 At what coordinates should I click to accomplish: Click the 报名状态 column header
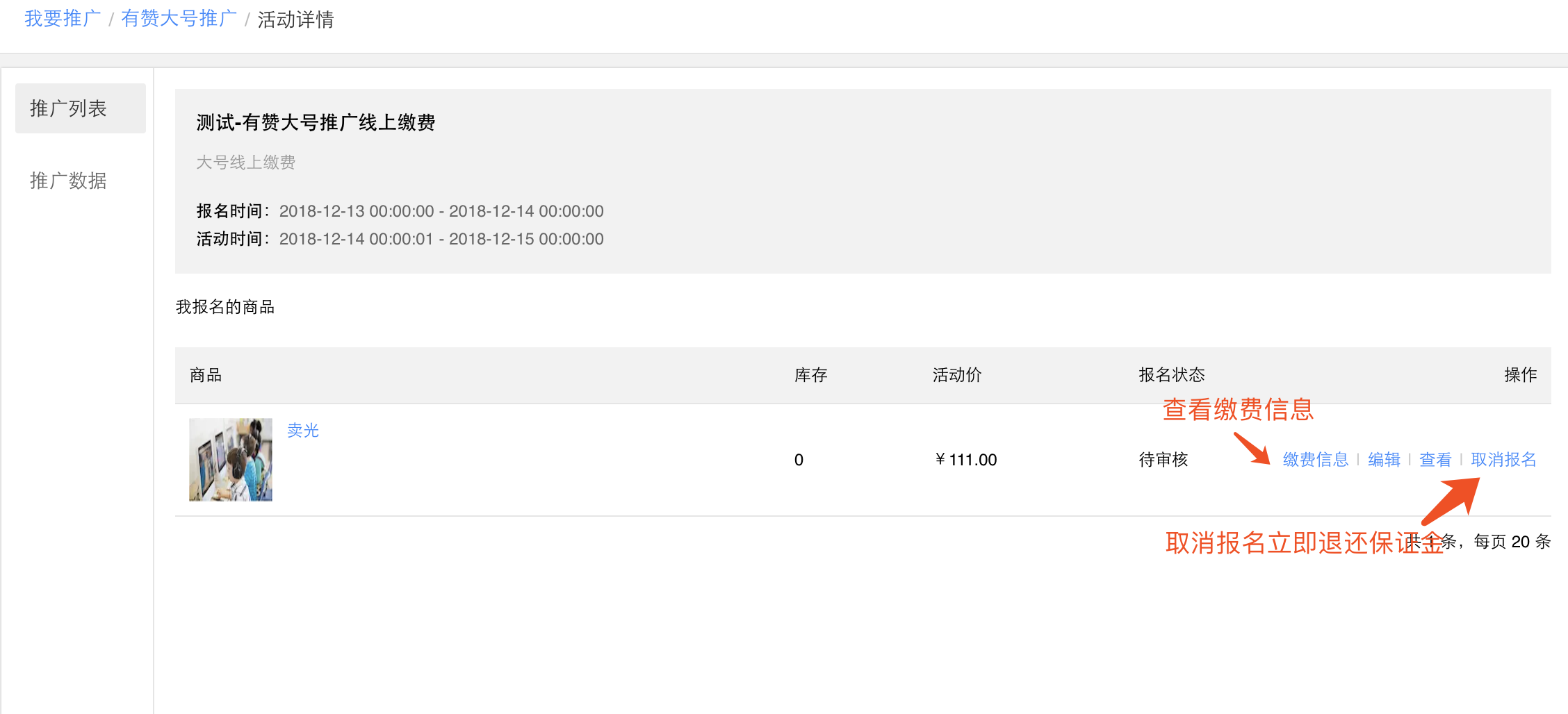click(x=1171, y=375)
